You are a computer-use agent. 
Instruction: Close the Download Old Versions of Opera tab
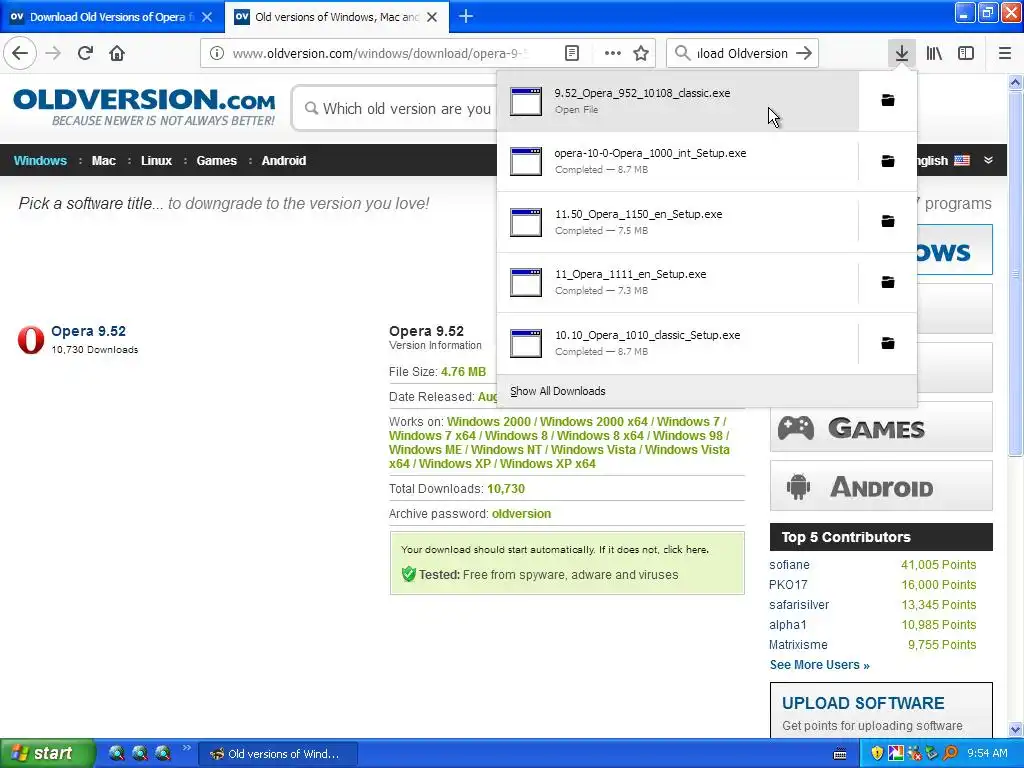point(207,17)
